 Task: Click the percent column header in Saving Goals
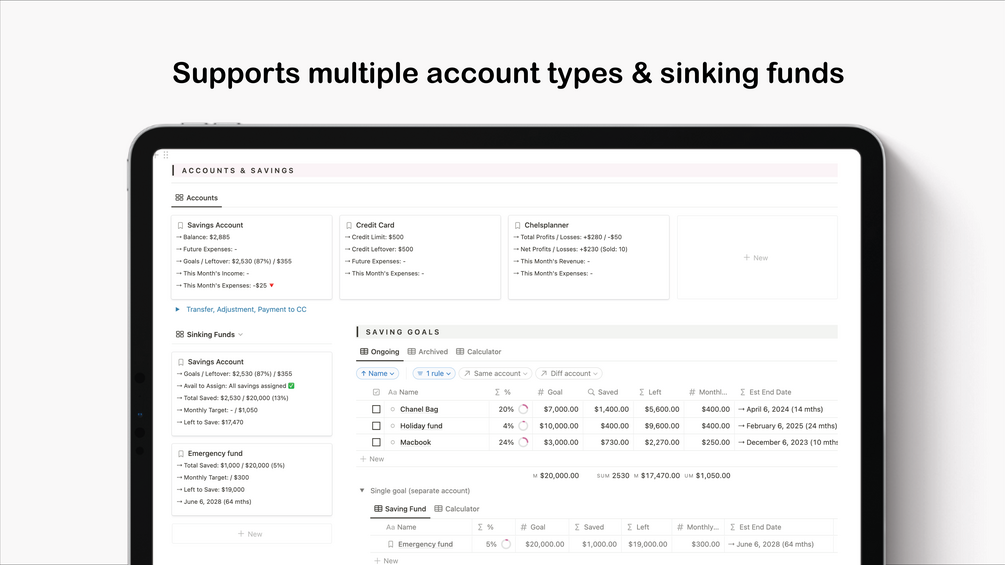pyautogui.click(x=502, y=392)
